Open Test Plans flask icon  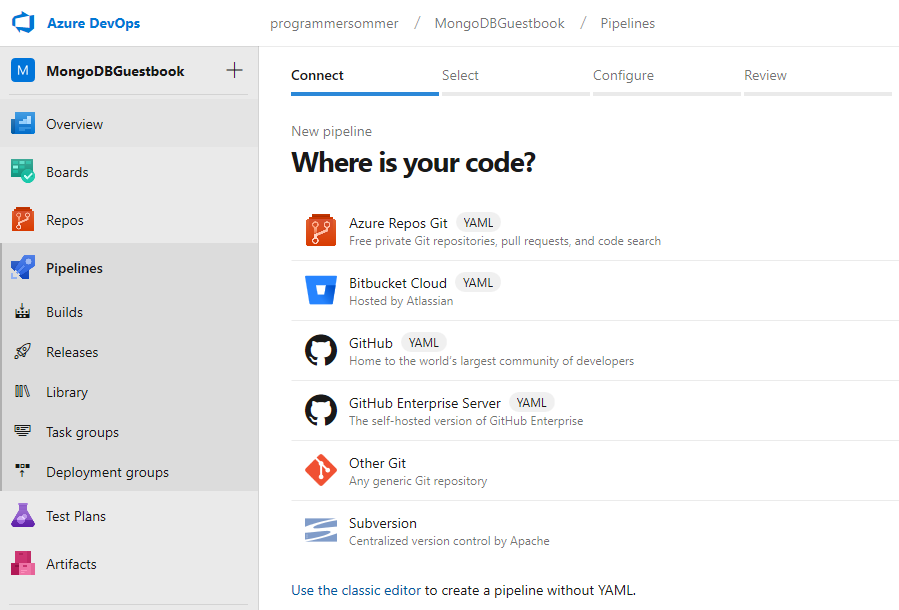click(23, 516)
